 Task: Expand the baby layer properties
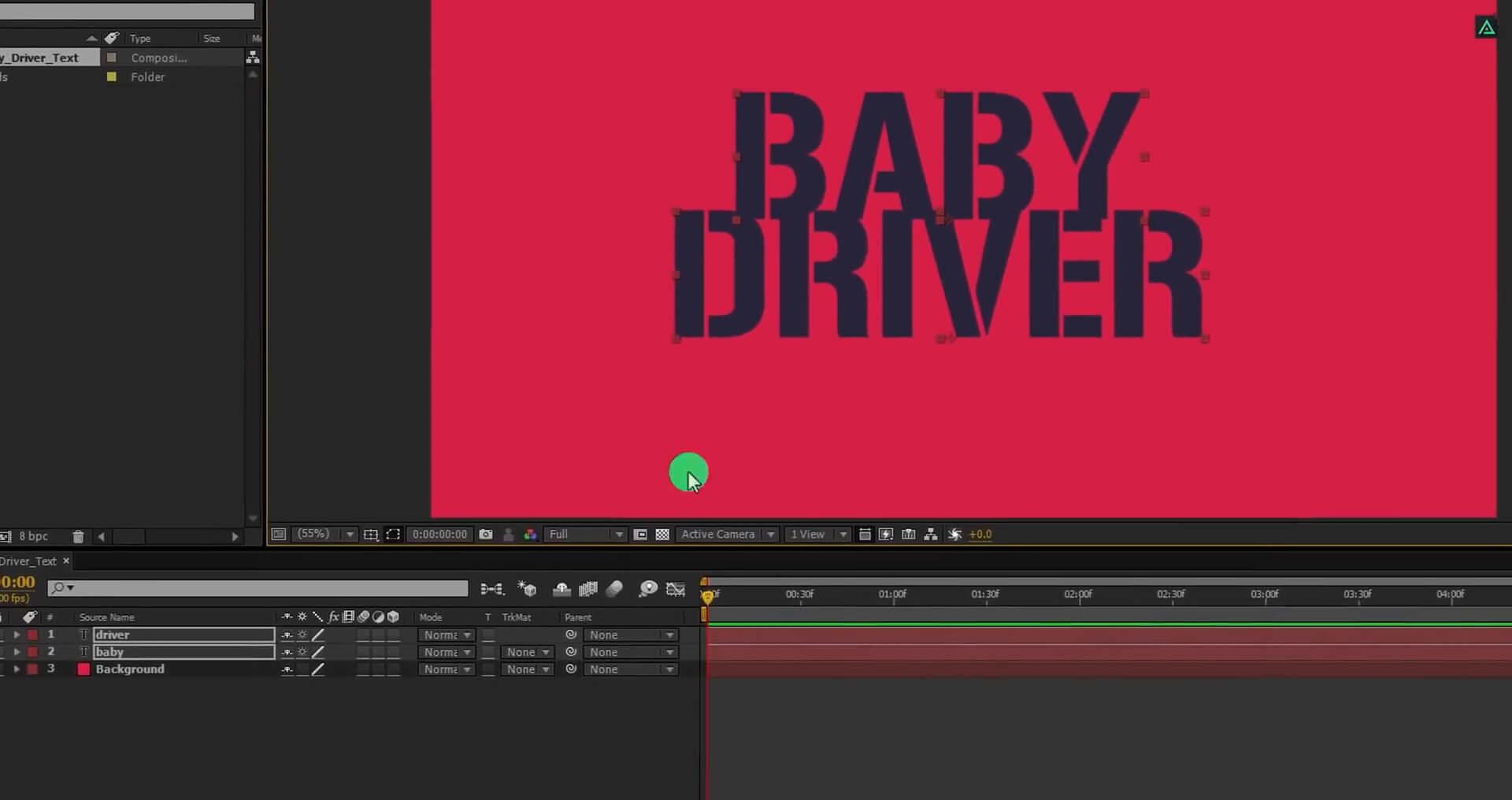17,652
